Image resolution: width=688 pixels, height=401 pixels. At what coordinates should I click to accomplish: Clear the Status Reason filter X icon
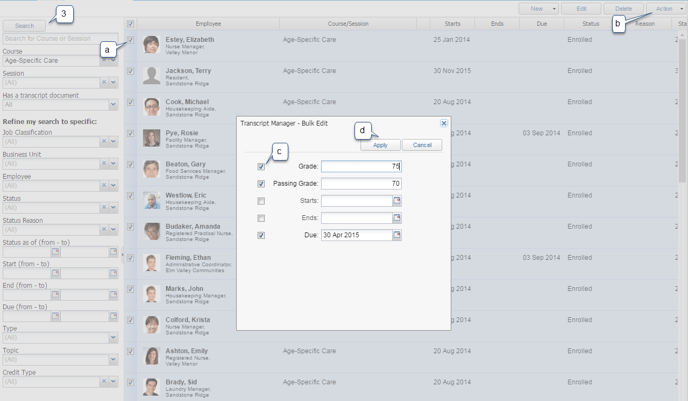click(104, 229)
